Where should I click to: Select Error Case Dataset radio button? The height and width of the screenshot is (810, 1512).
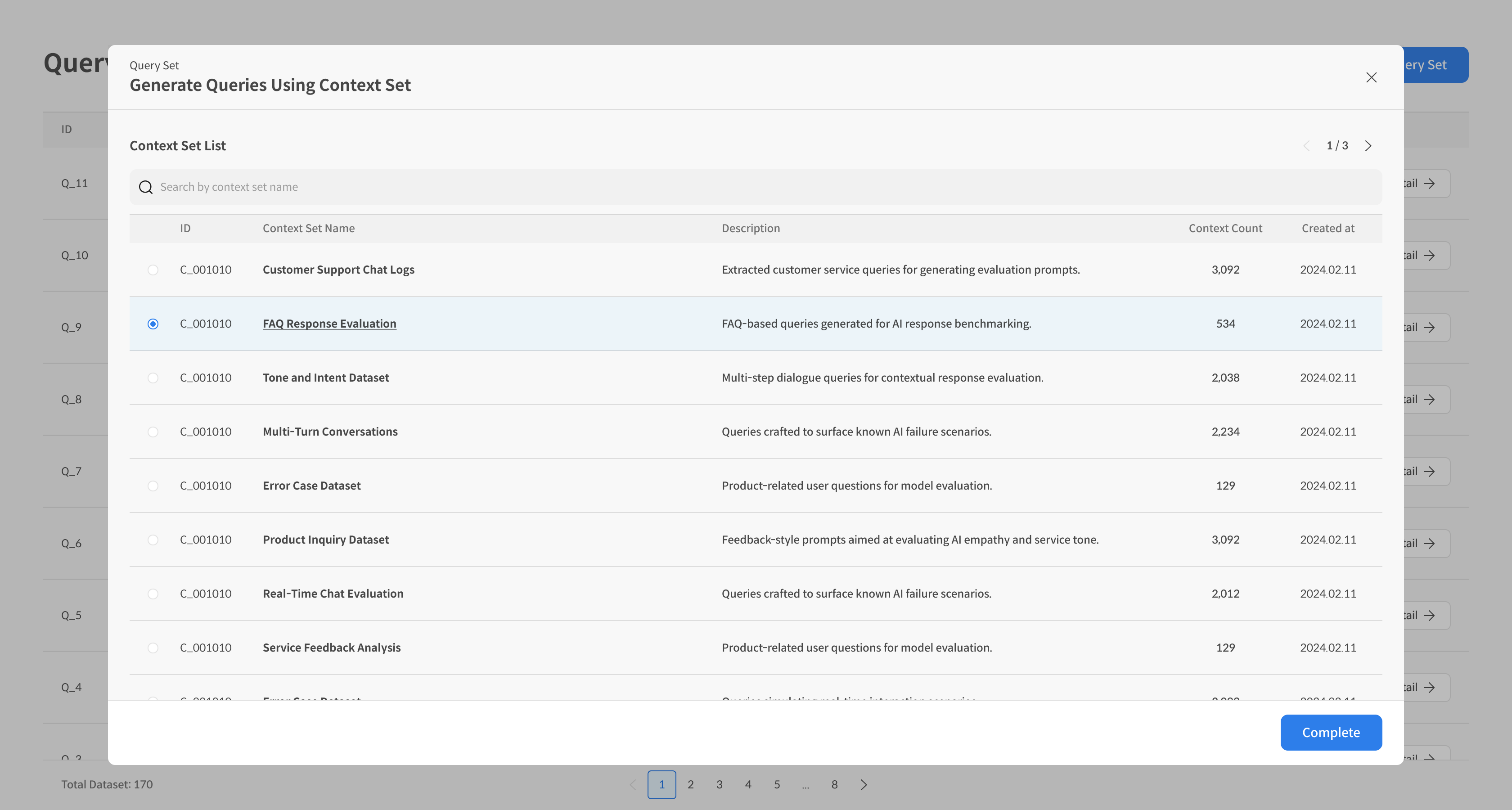point(153,486)
